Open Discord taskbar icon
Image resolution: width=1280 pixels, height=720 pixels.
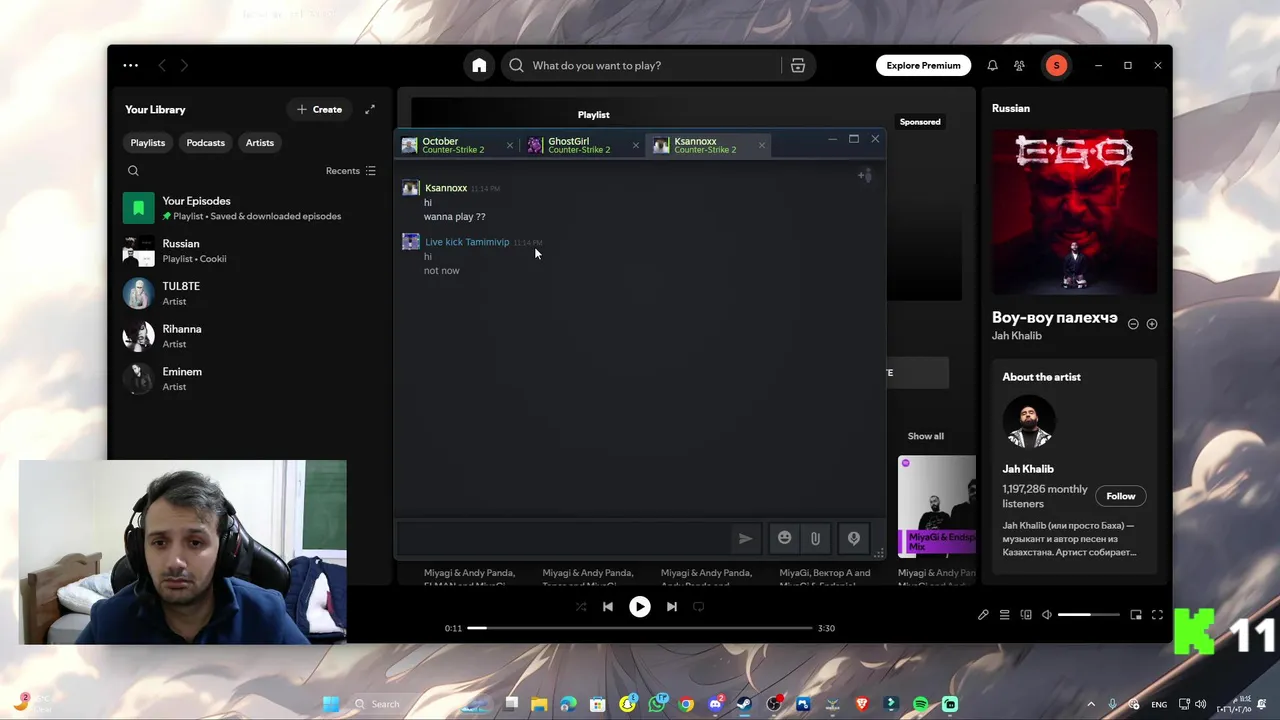coord(715,704)
